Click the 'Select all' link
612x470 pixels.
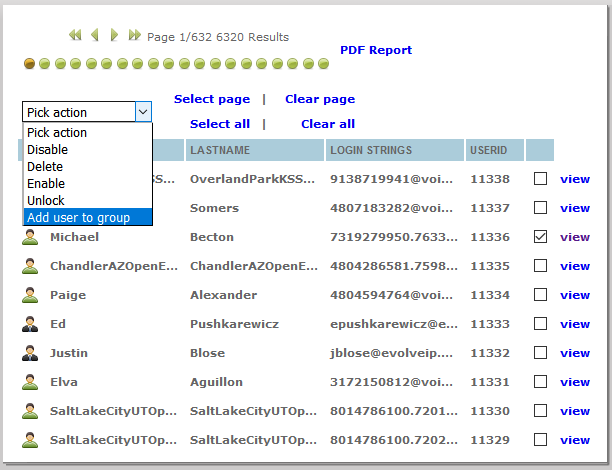coord(220,124)
